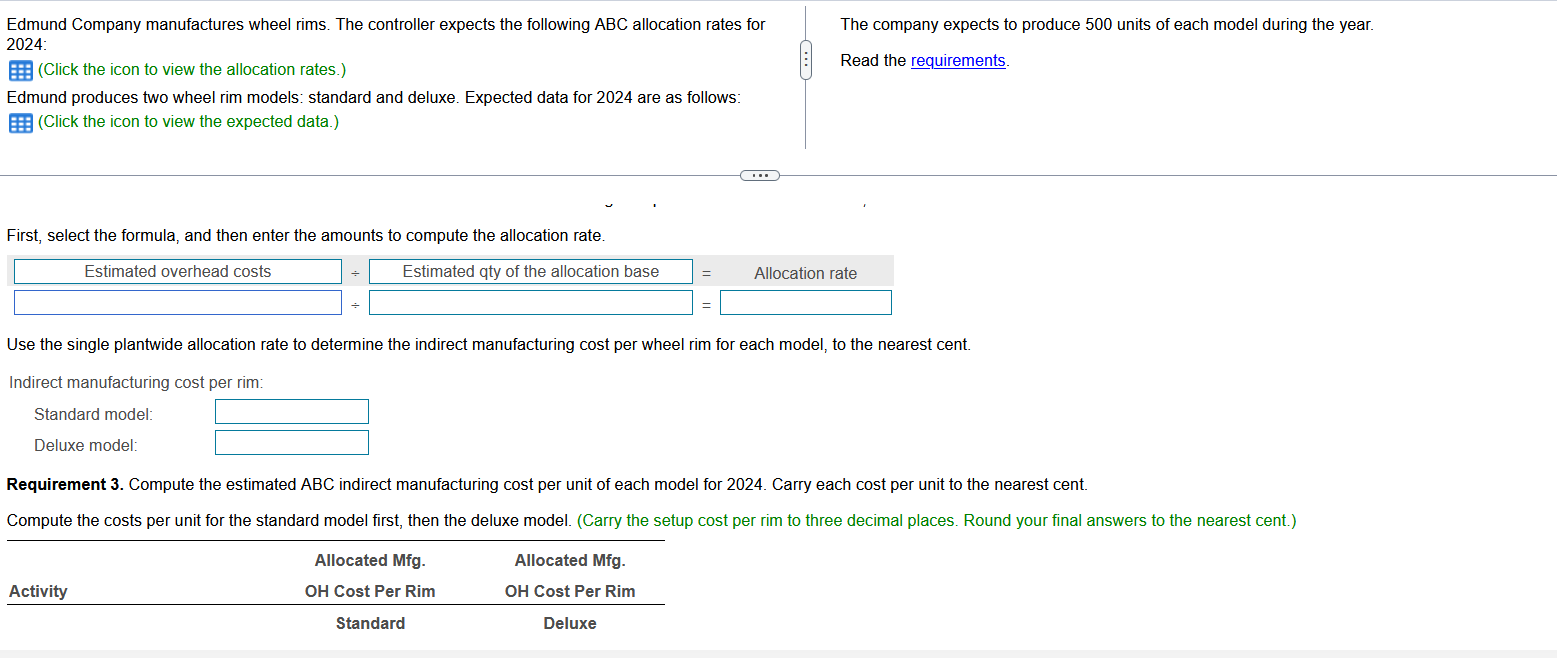Click the green expected data hint text

click(188, 122)
